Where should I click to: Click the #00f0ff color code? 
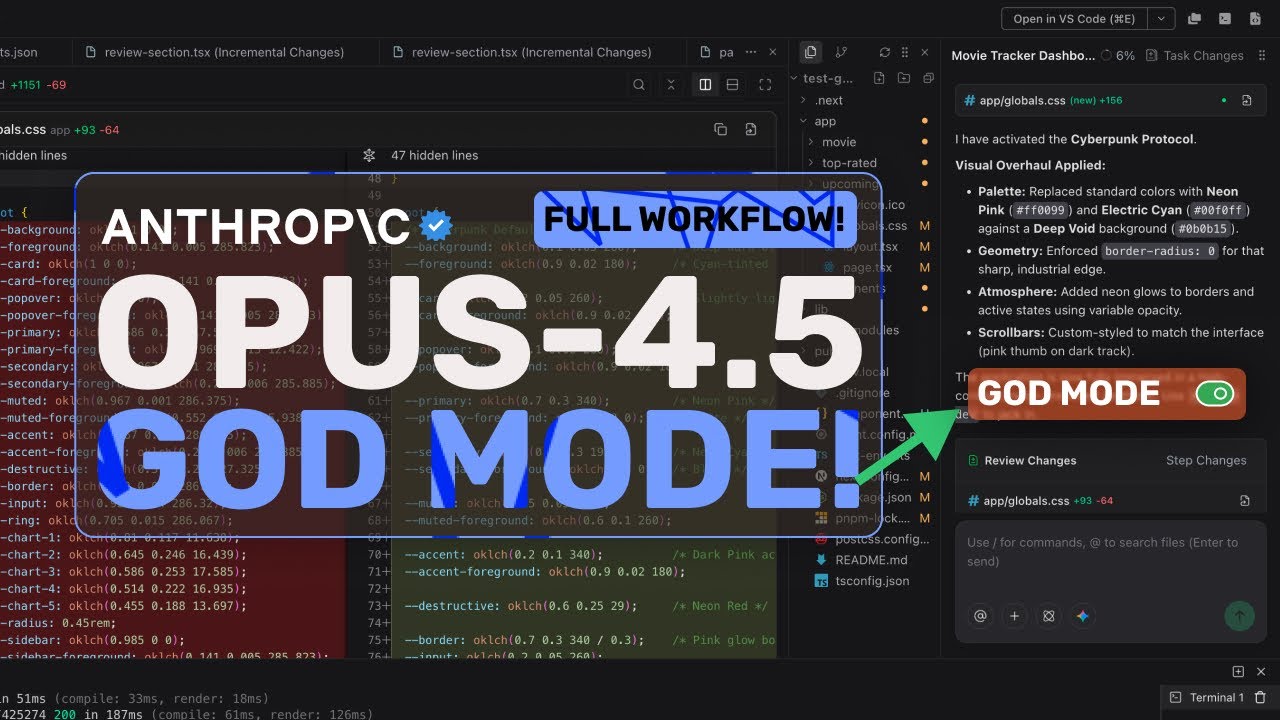coord(1219,211)
